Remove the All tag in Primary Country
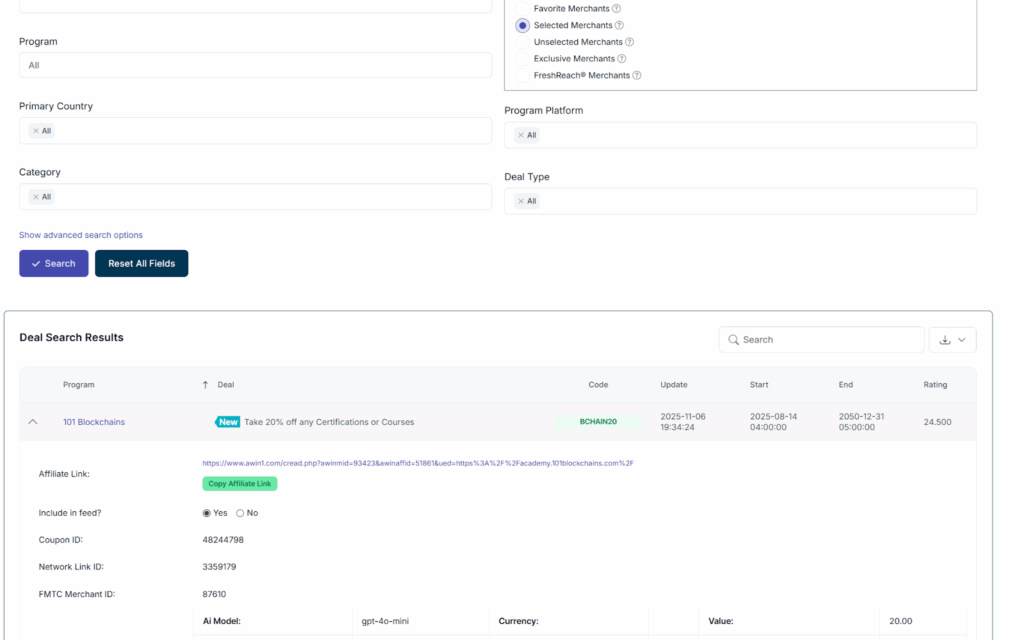 pyautogui.click(x=35, y=131)
